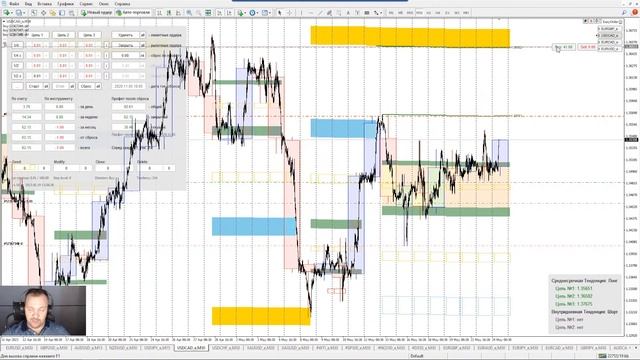Select EURCAD_a in the symbol list

pyautogui.click(x=609, y=42)
